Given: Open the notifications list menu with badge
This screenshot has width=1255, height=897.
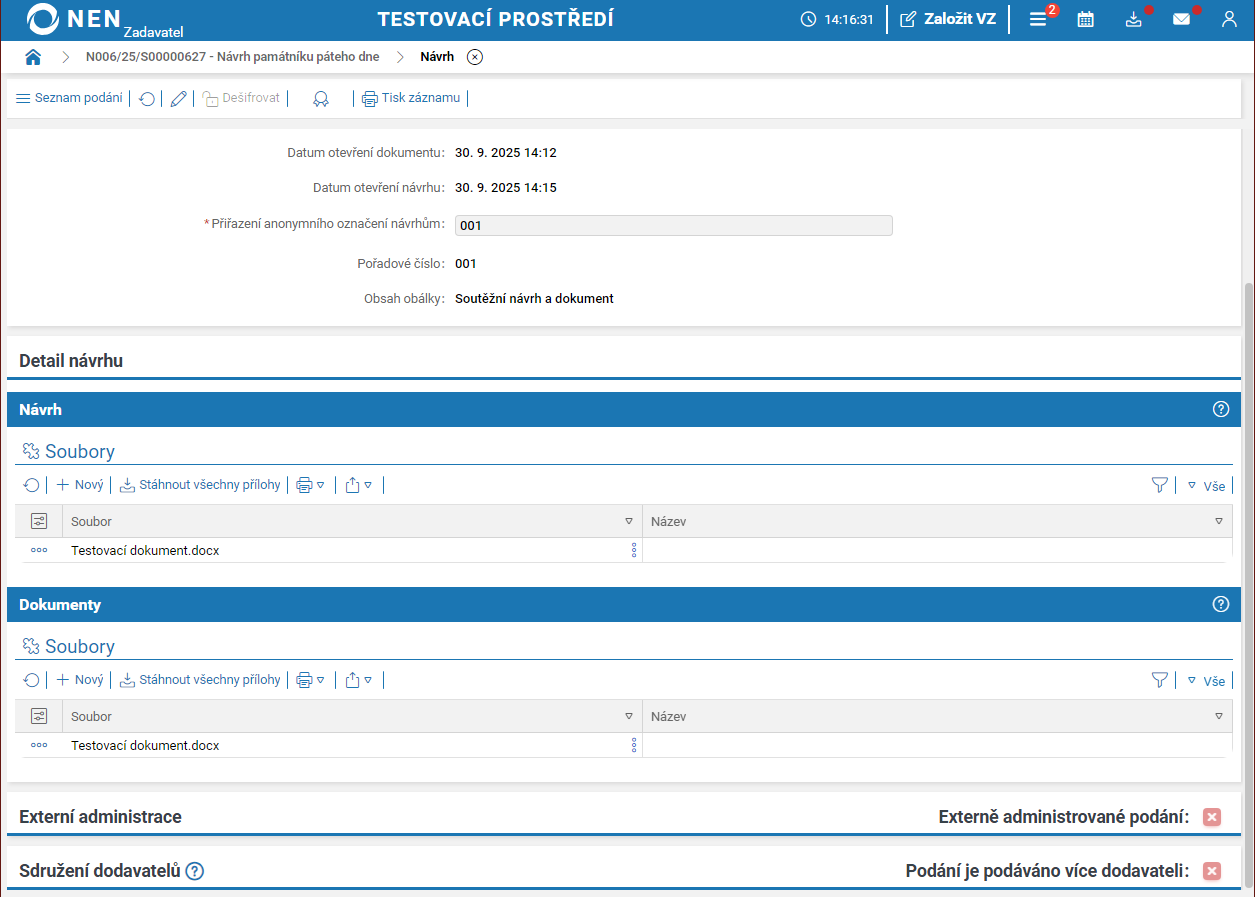Looking at the screenshot, I should pyautogui.click(x=1038, y=19).
